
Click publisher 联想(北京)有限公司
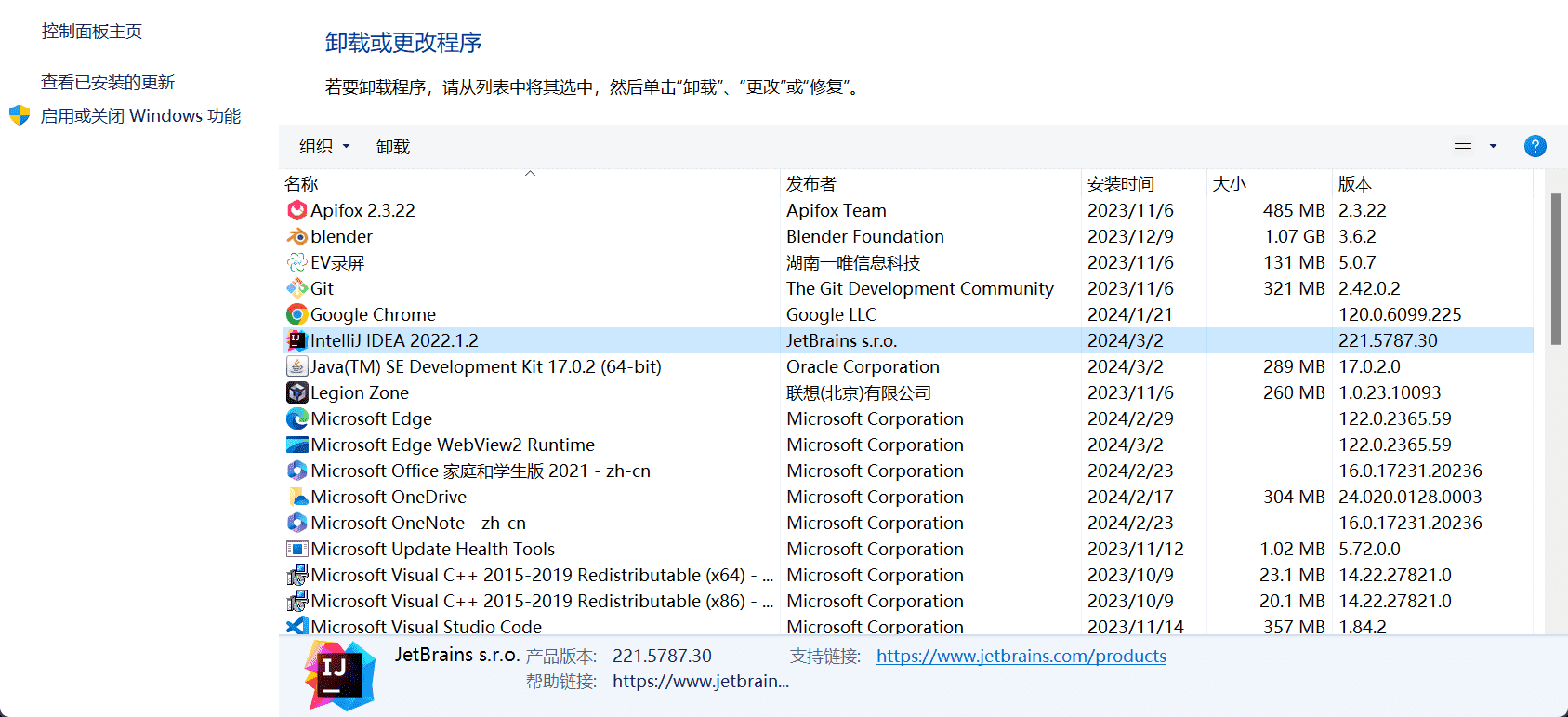[x=859, y=392]
